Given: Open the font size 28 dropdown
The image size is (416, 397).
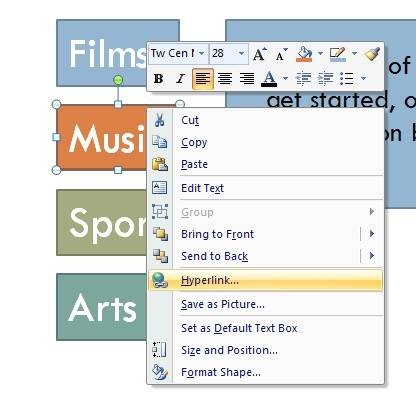Looking at the screenshot, I should [241, 53].
